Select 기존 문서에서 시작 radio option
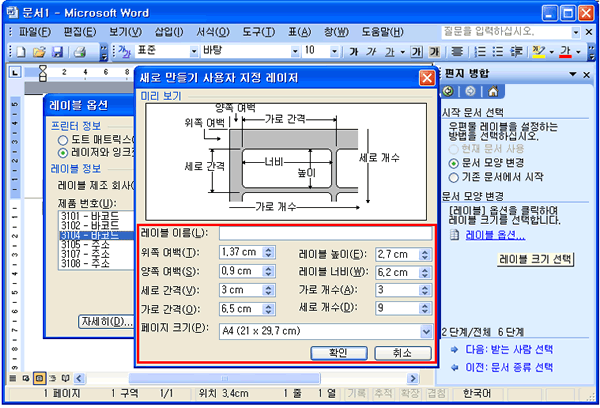 (x=453, y=178)
